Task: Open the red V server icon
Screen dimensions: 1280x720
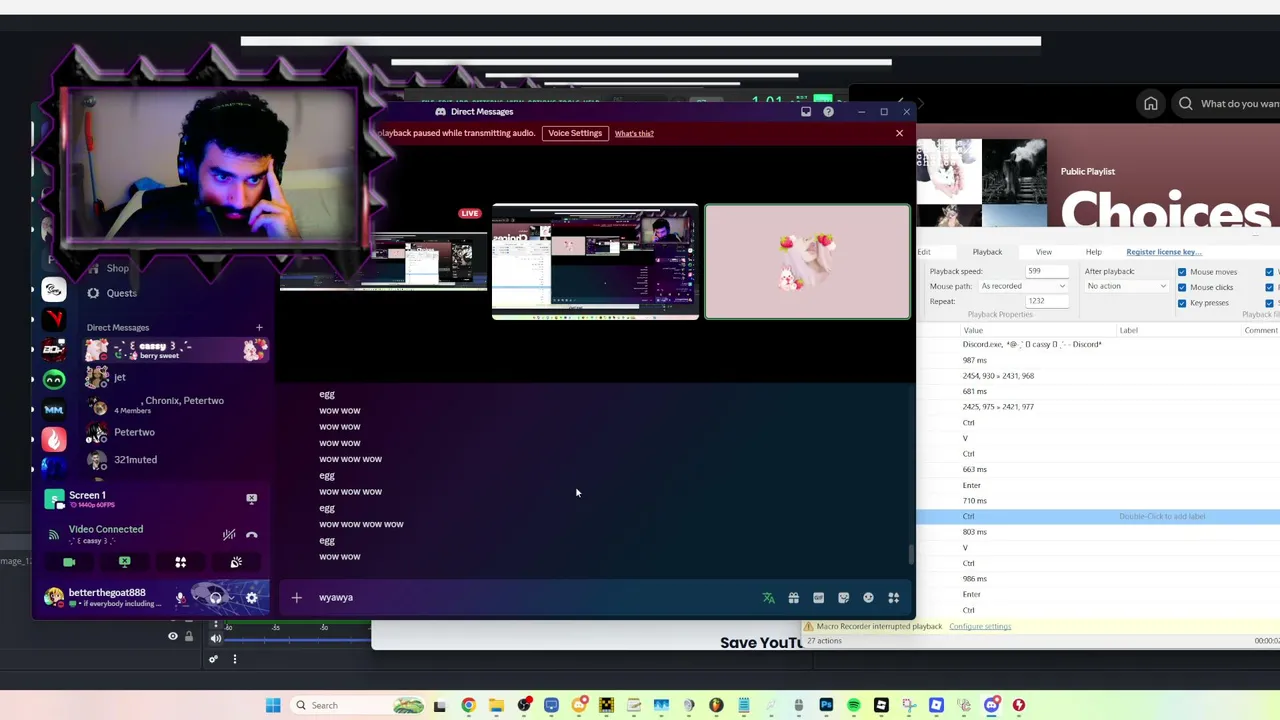Action: 54,319
